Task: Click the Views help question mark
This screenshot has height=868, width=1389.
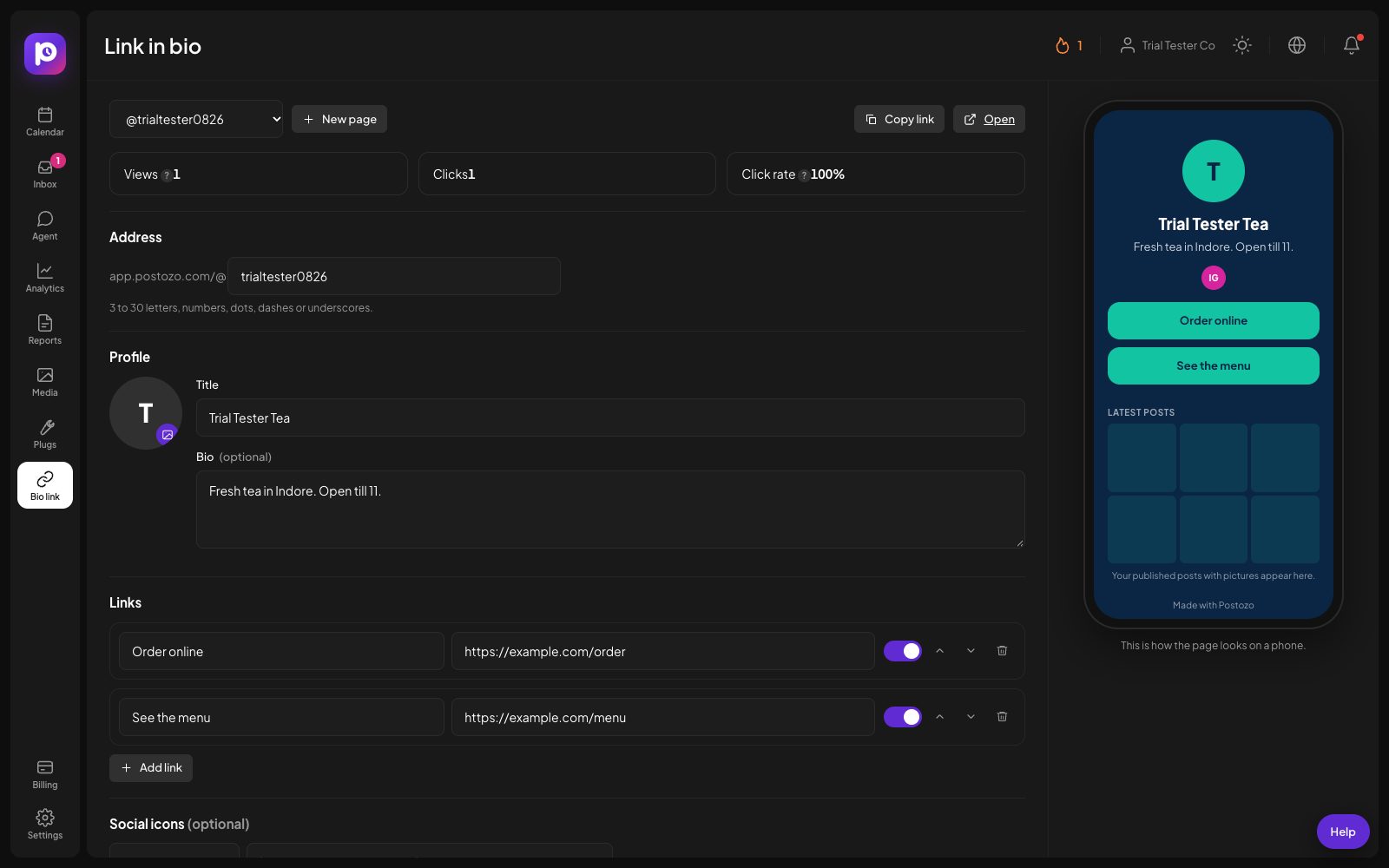Action: (x=166, y=175)
